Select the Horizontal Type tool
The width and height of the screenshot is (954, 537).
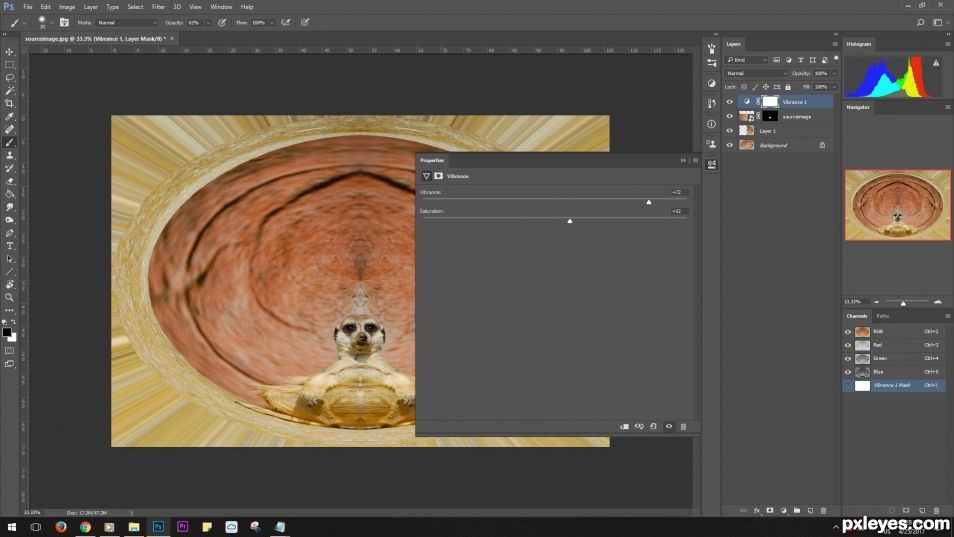pyautogui.click(x=9, y=246)
